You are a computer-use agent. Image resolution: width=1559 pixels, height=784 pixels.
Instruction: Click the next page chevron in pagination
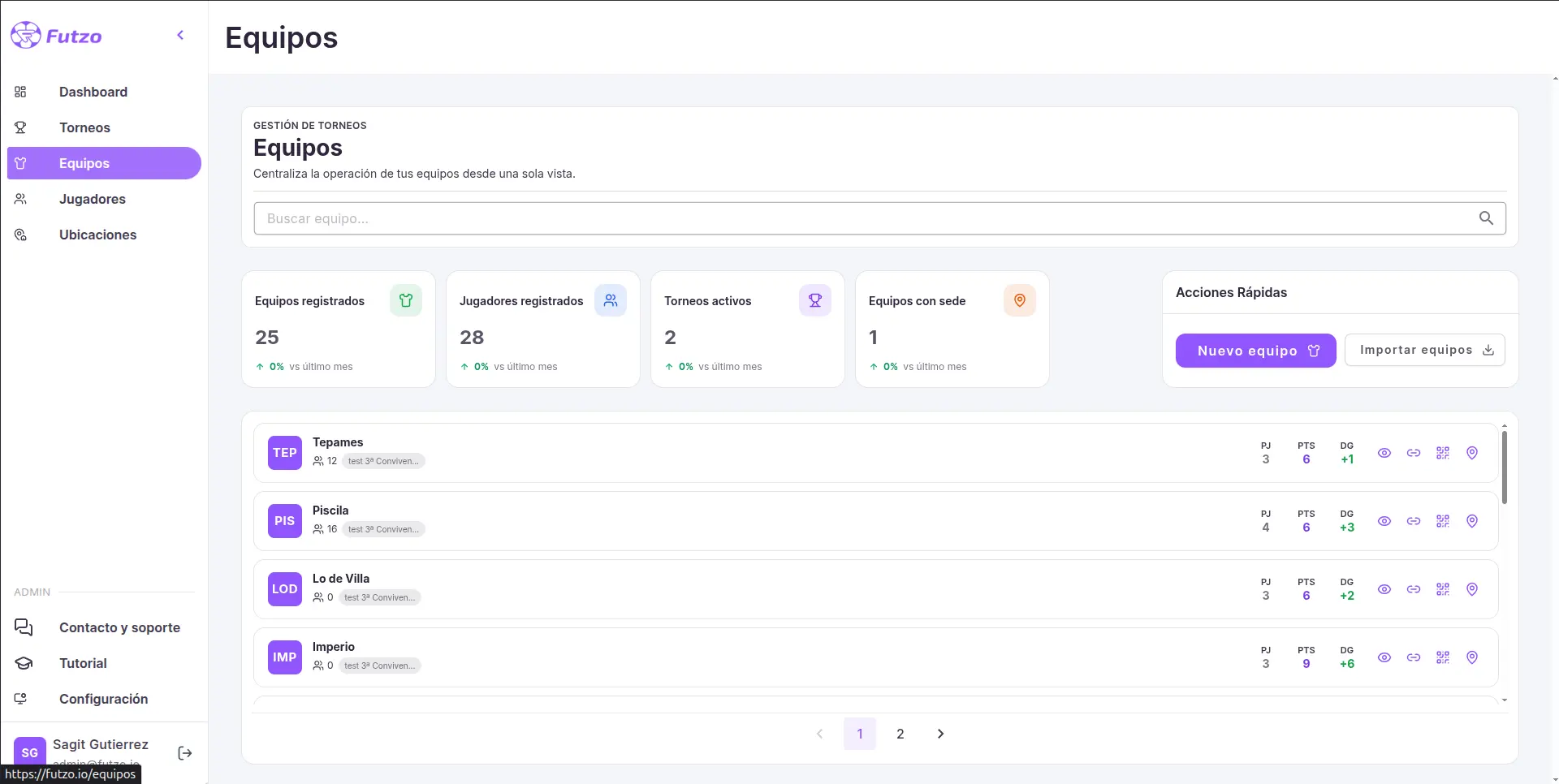click(x=940, y=733)
